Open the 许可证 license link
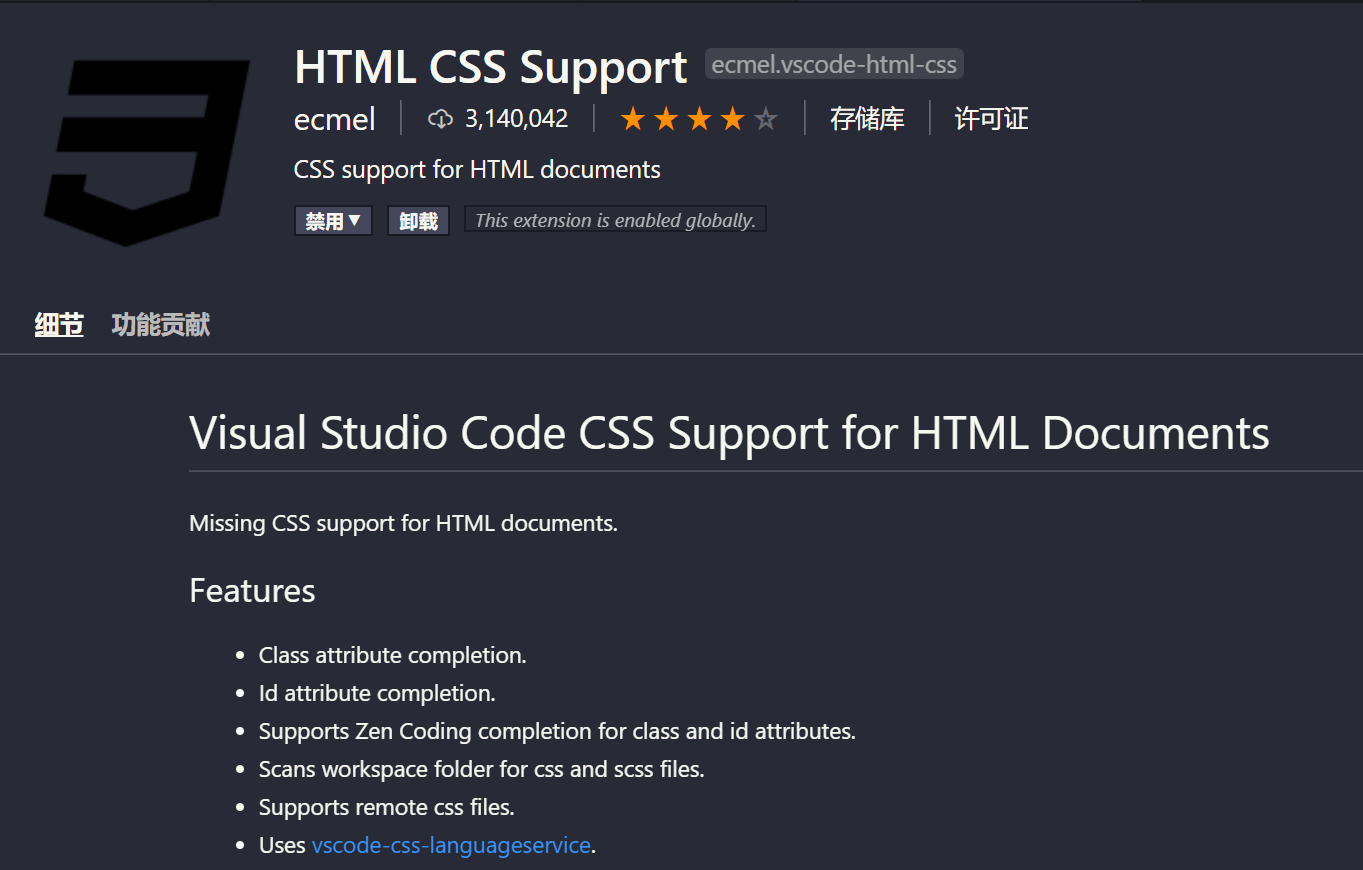The width and height of the screenshot is (1363, 870). click(991, 119)
